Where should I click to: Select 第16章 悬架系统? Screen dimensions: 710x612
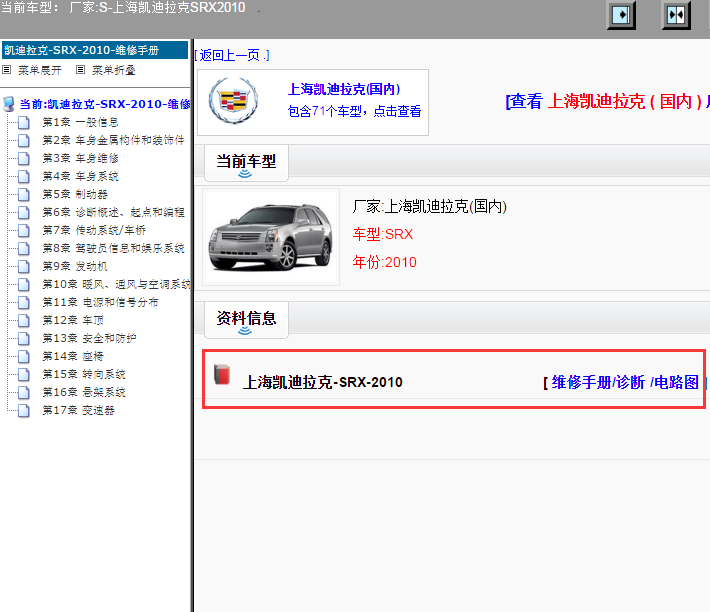click(84, 392)
